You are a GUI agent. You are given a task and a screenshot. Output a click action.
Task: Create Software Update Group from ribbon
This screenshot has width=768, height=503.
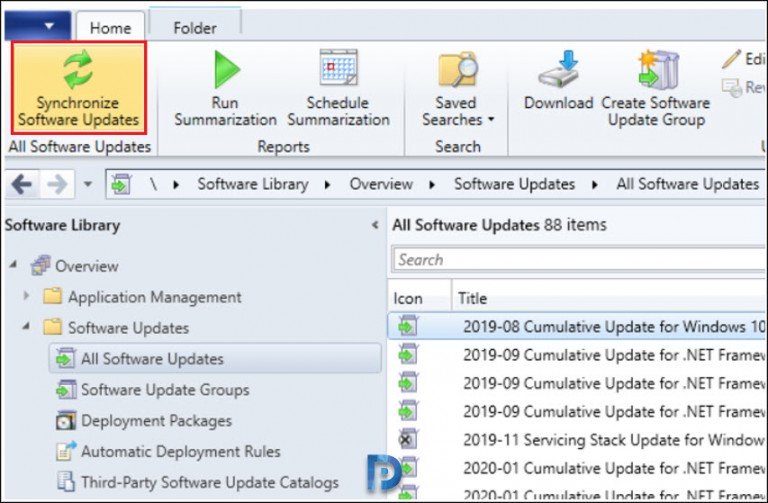point(656,89)
